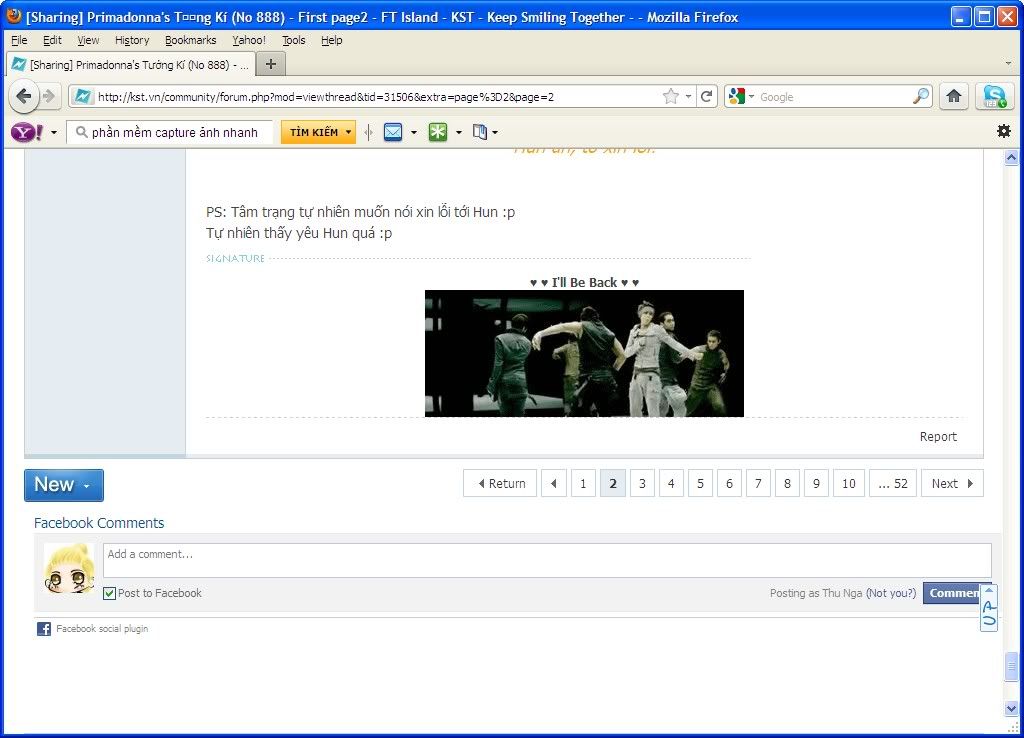The image size is (1024, 738).
Task: Open the View menu
Action: point(88,40)
